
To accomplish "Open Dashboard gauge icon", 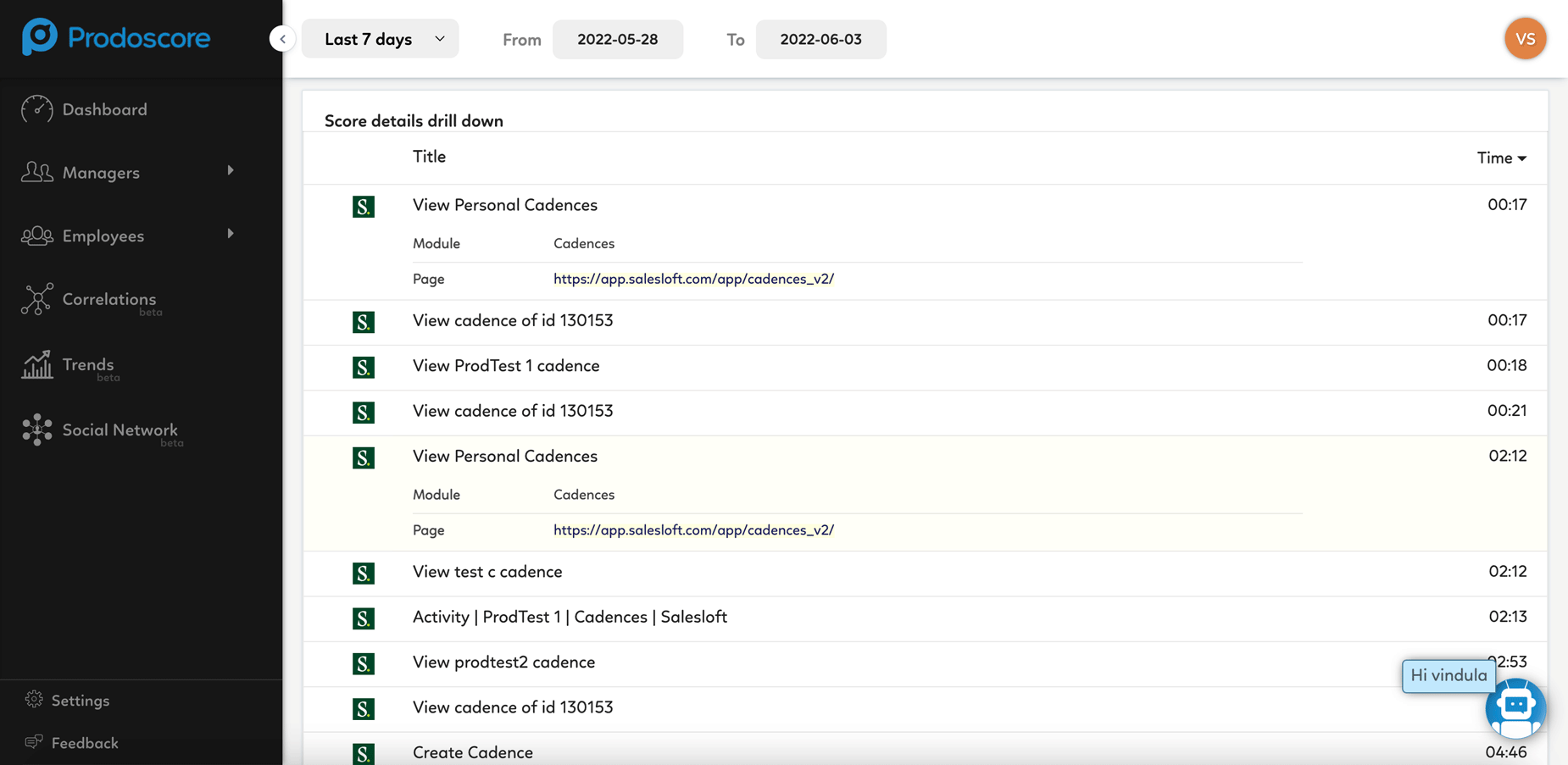I will coord(37,109).
